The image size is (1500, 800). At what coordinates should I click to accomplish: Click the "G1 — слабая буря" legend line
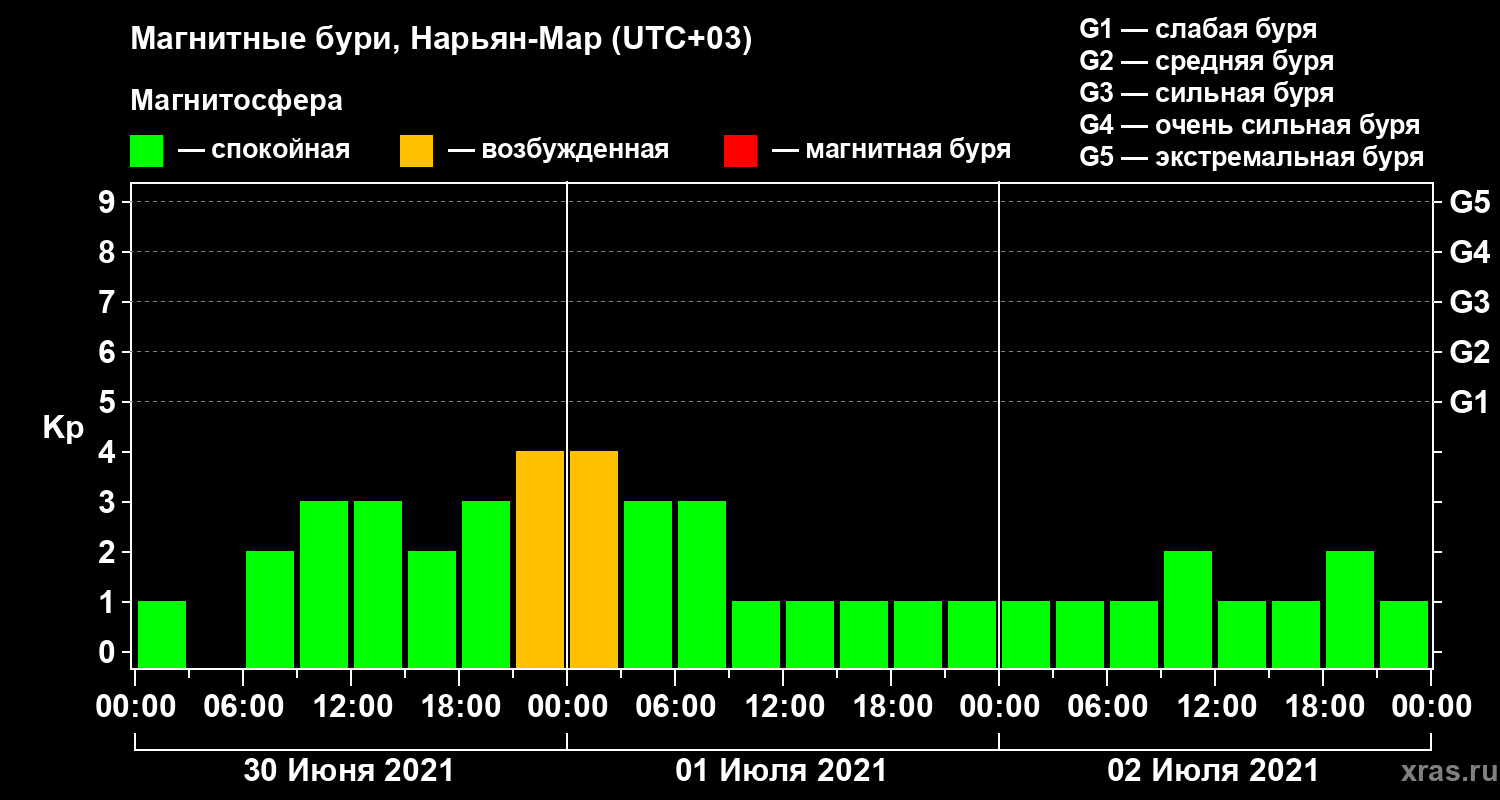(x=1198, y=29)
